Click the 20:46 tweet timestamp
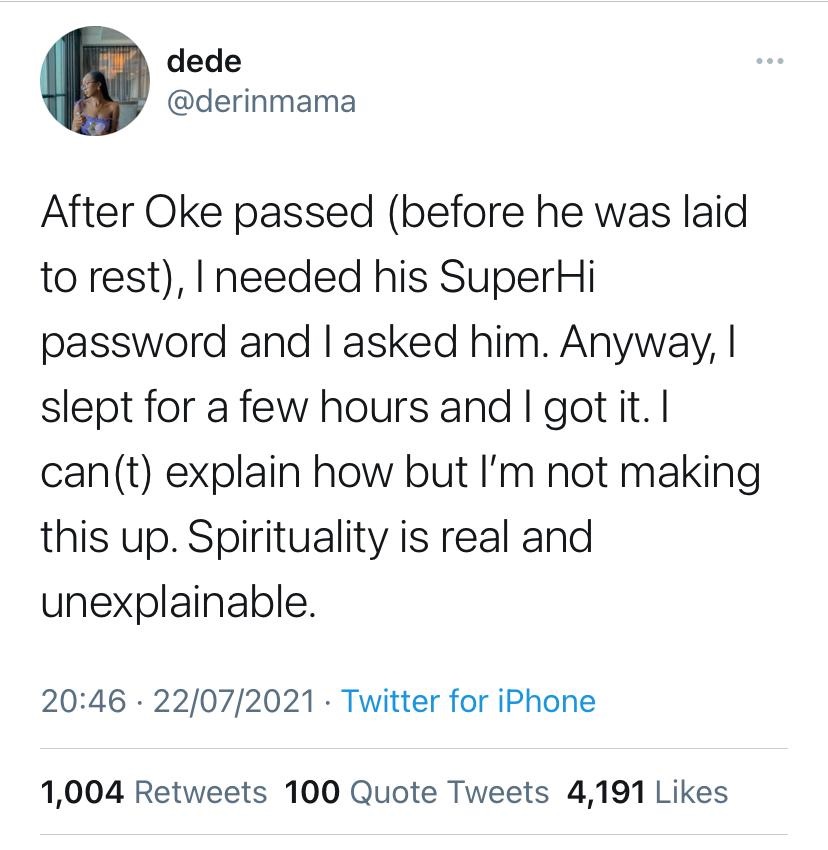 (84, 701)
